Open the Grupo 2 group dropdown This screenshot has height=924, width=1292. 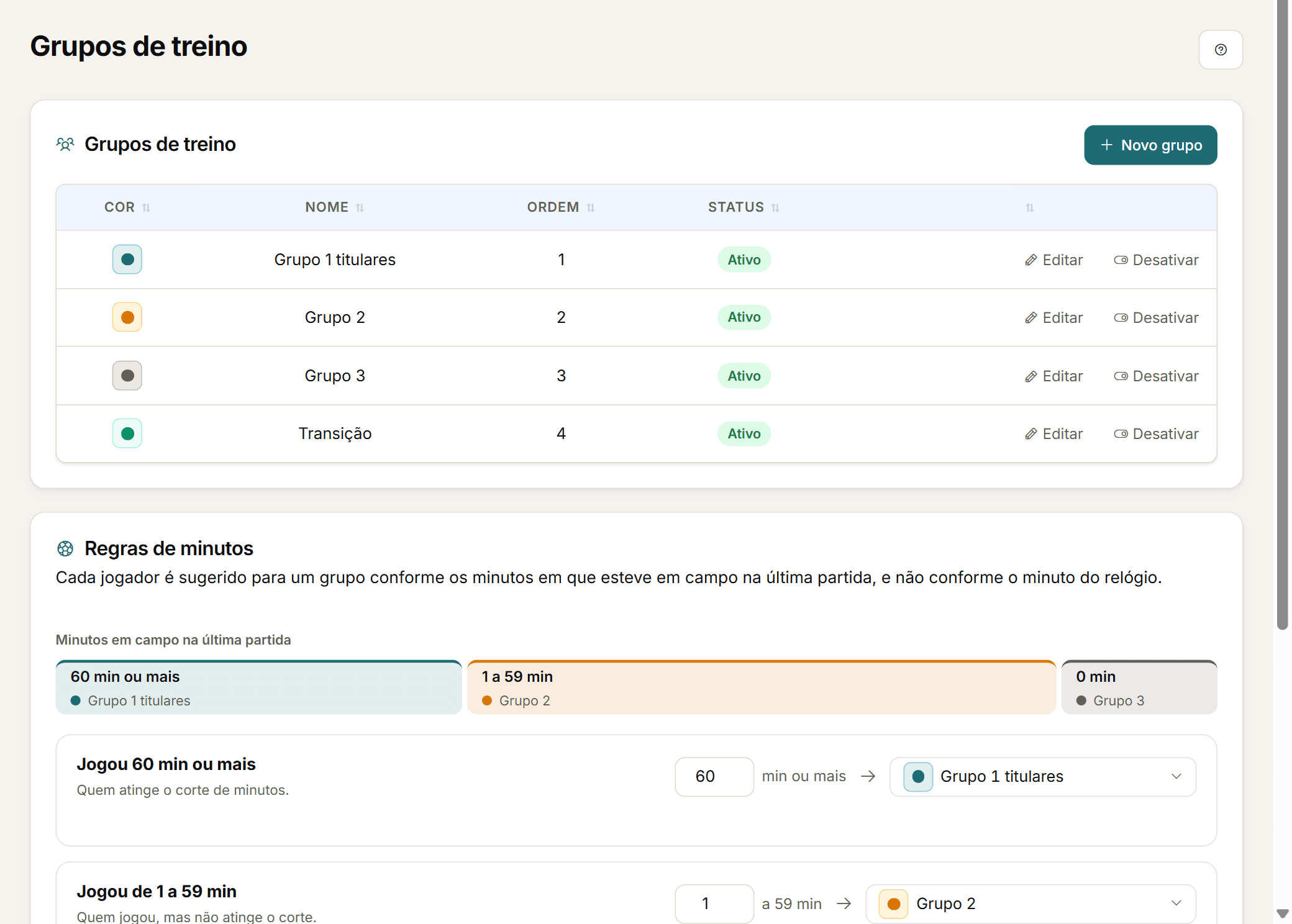pyautogui.click(x=1030, y=904)
